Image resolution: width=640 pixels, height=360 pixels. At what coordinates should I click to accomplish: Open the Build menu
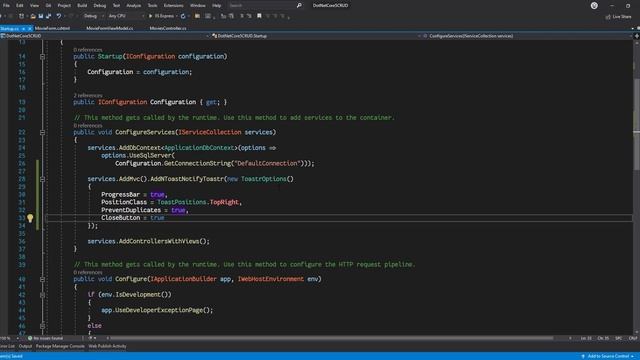click(82, 6)
